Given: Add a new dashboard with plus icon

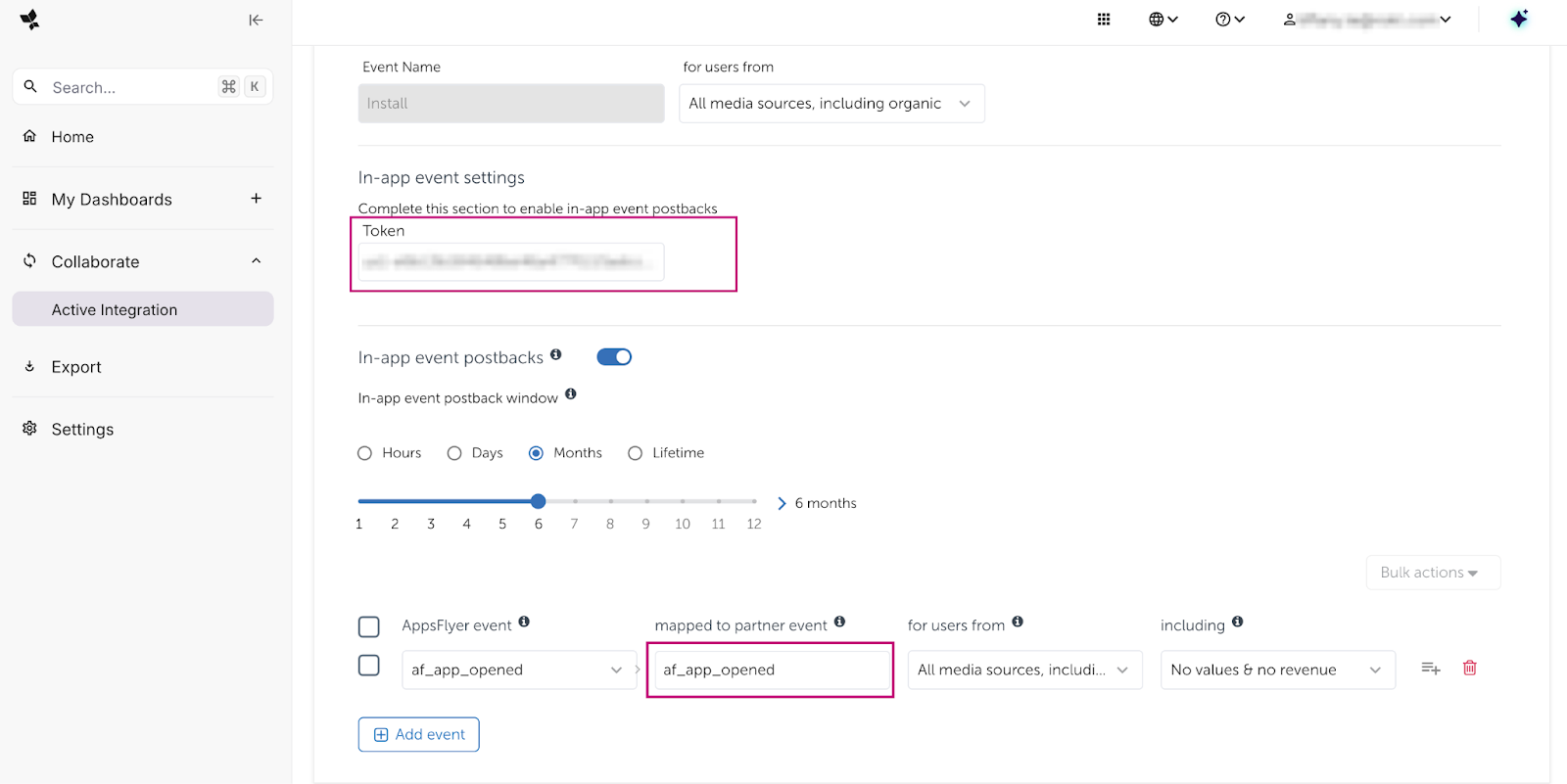Looking at the screenshot, I should coord(256,199).
